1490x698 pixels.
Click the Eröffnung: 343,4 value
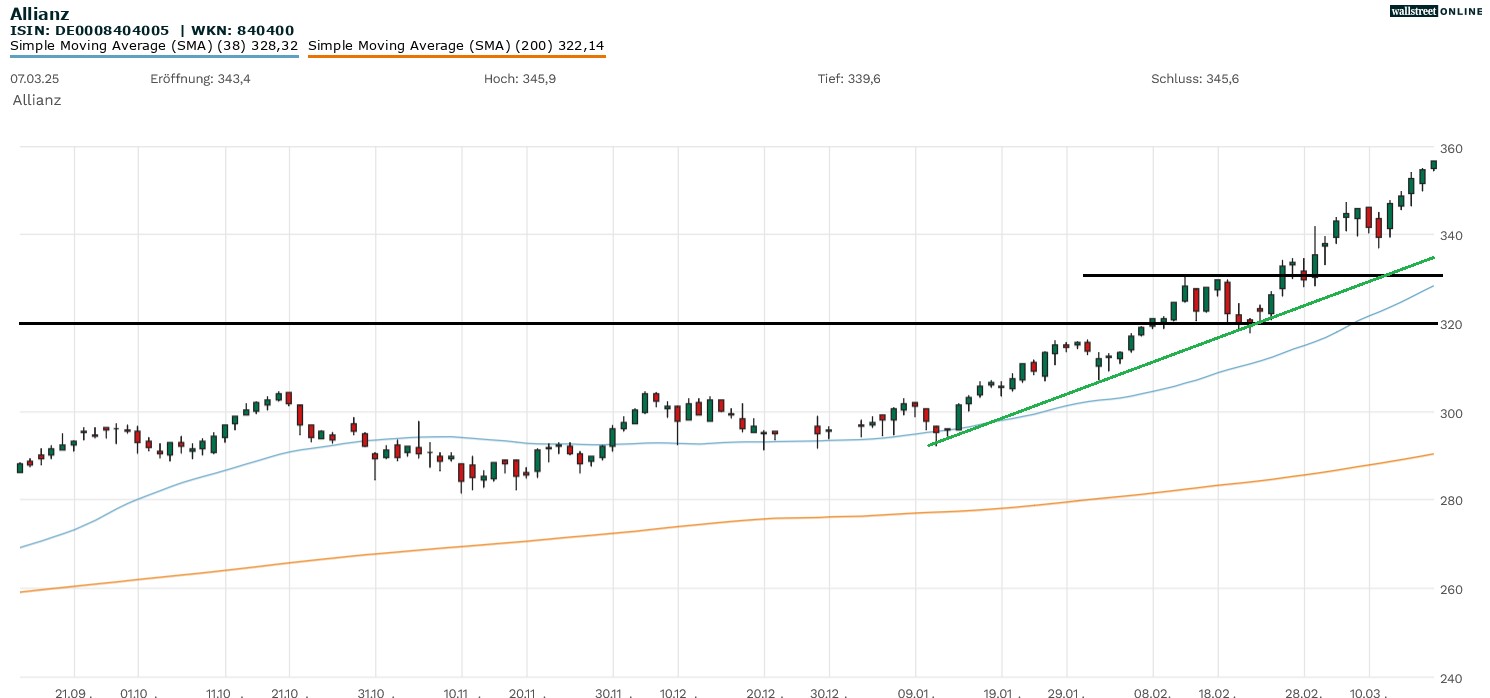tap(200, 78)
